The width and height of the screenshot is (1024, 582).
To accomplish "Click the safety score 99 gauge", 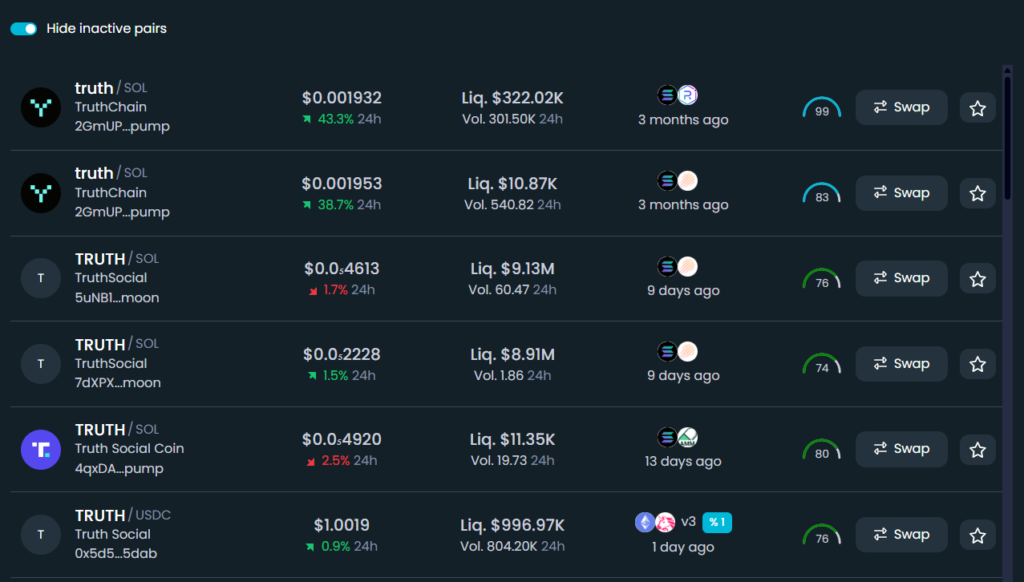I will [x=822, y=109].
